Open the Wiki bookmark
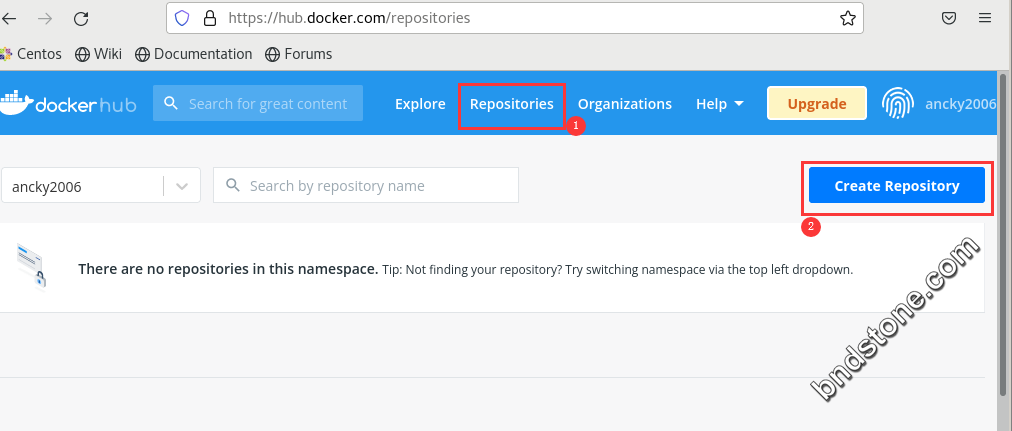This screenshot has height=431, width=1012. tap(99, 54)
